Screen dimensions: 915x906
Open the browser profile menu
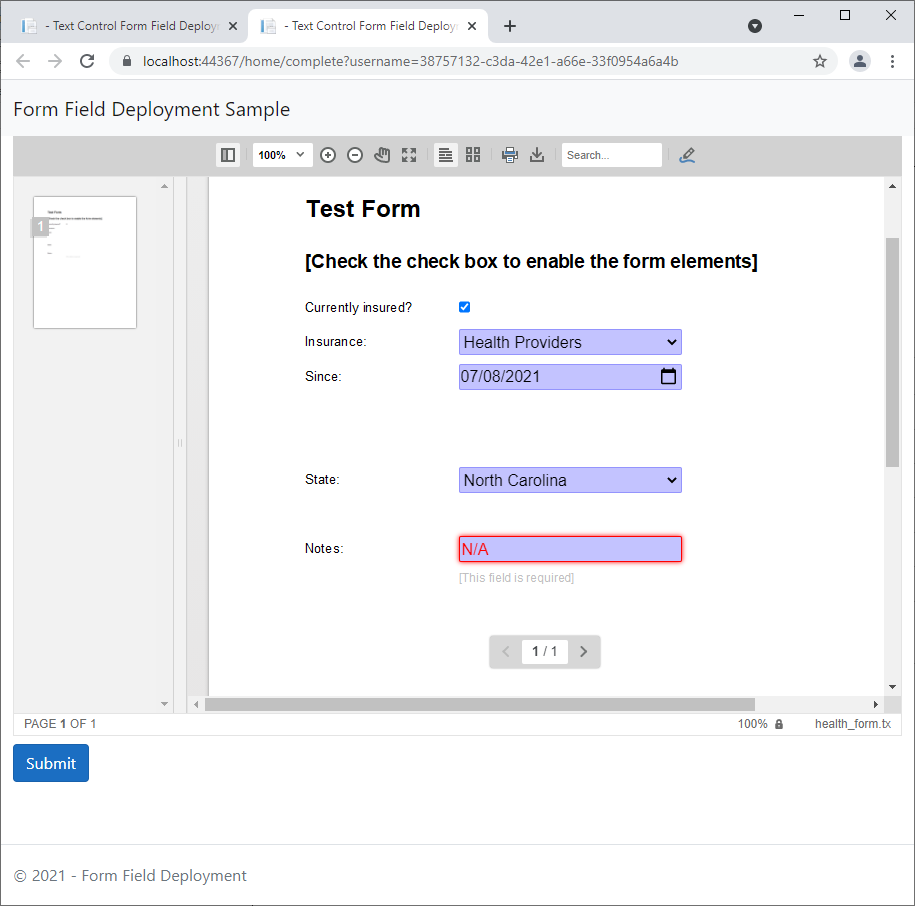tap(860, 61)
